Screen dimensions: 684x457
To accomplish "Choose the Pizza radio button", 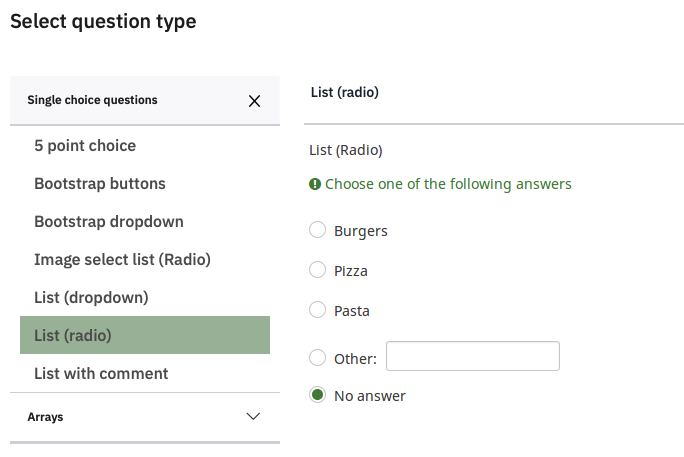I will click(x=318, y=269).
